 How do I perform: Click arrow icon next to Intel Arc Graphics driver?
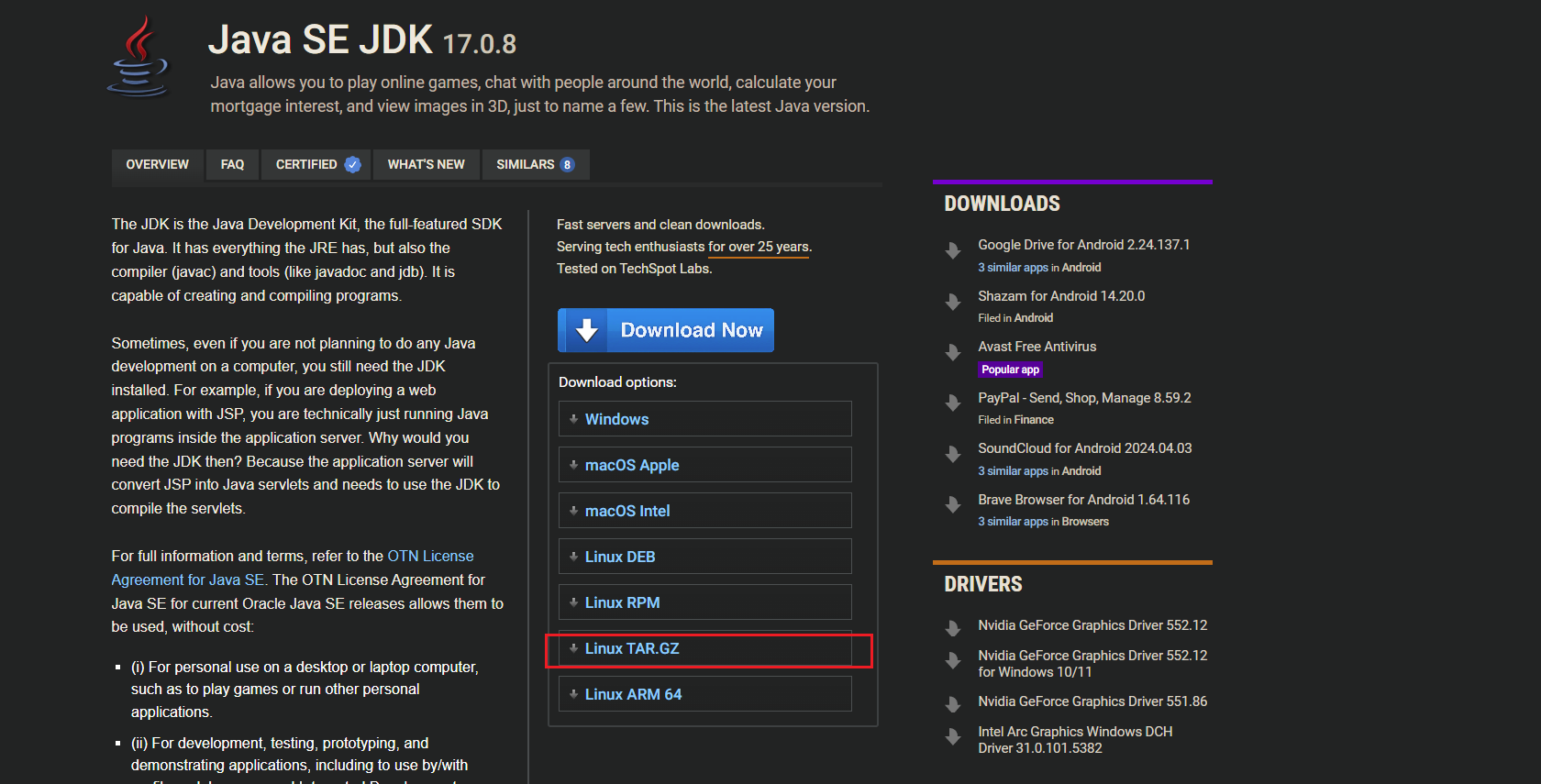pyautogui.click(x=953, y=736)
